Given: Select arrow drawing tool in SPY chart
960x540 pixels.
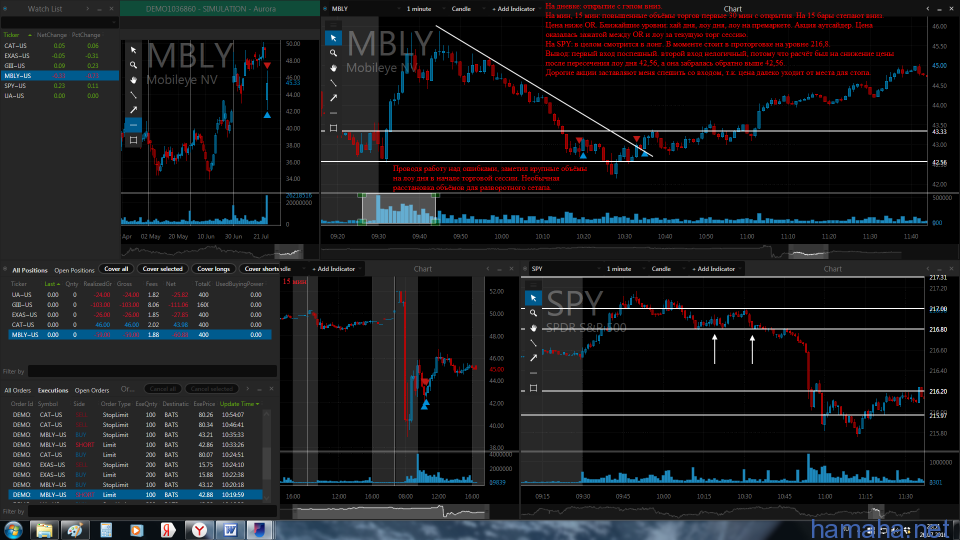Looking at the screenshot, I should (533, 358).
